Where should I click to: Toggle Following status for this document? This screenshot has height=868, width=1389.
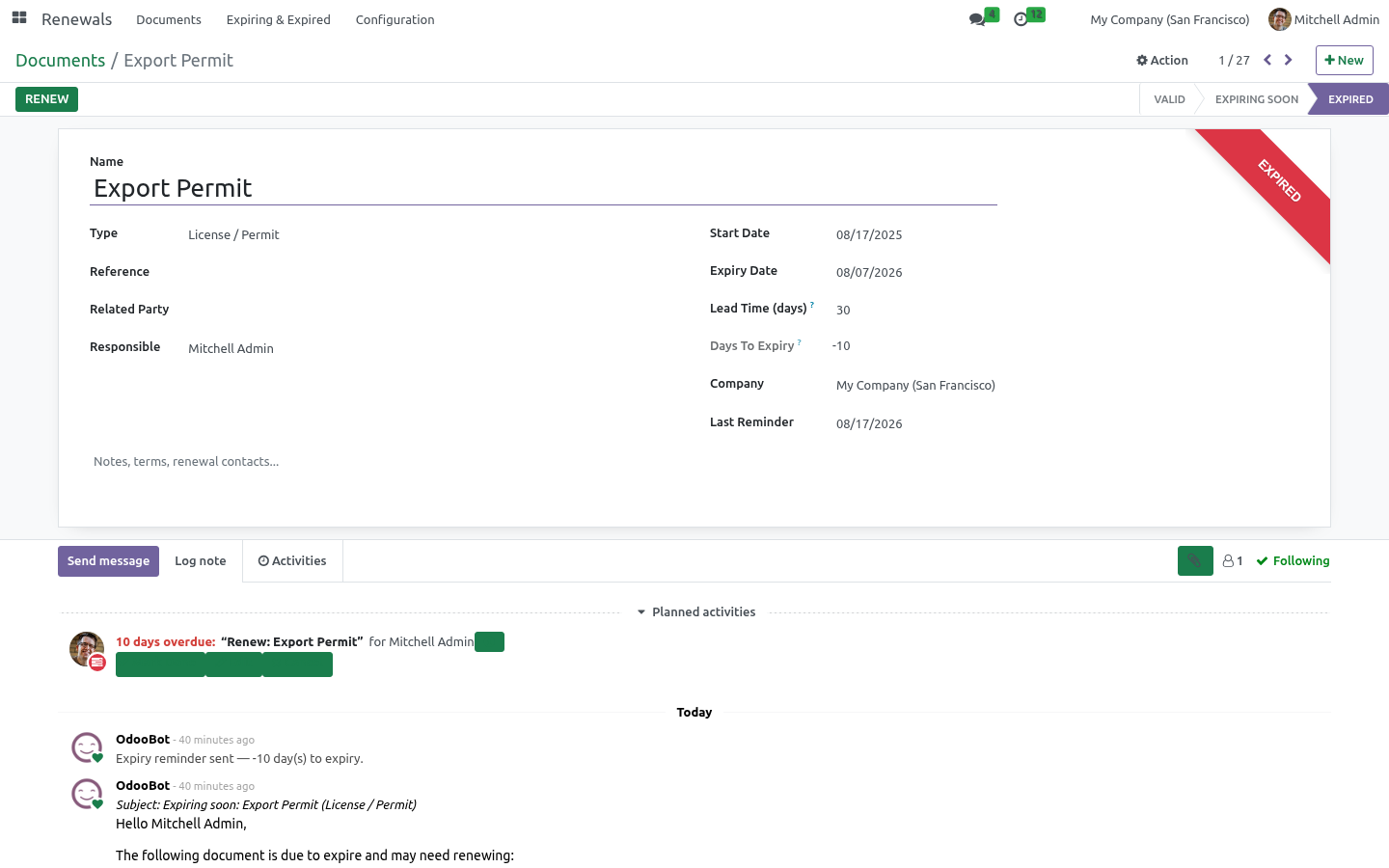tap(1293, 560)
